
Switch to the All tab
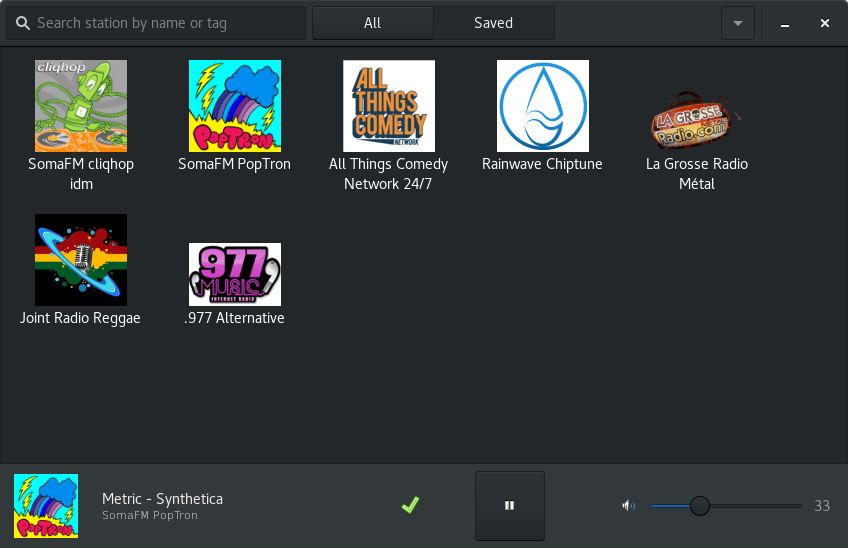(373, 23)
